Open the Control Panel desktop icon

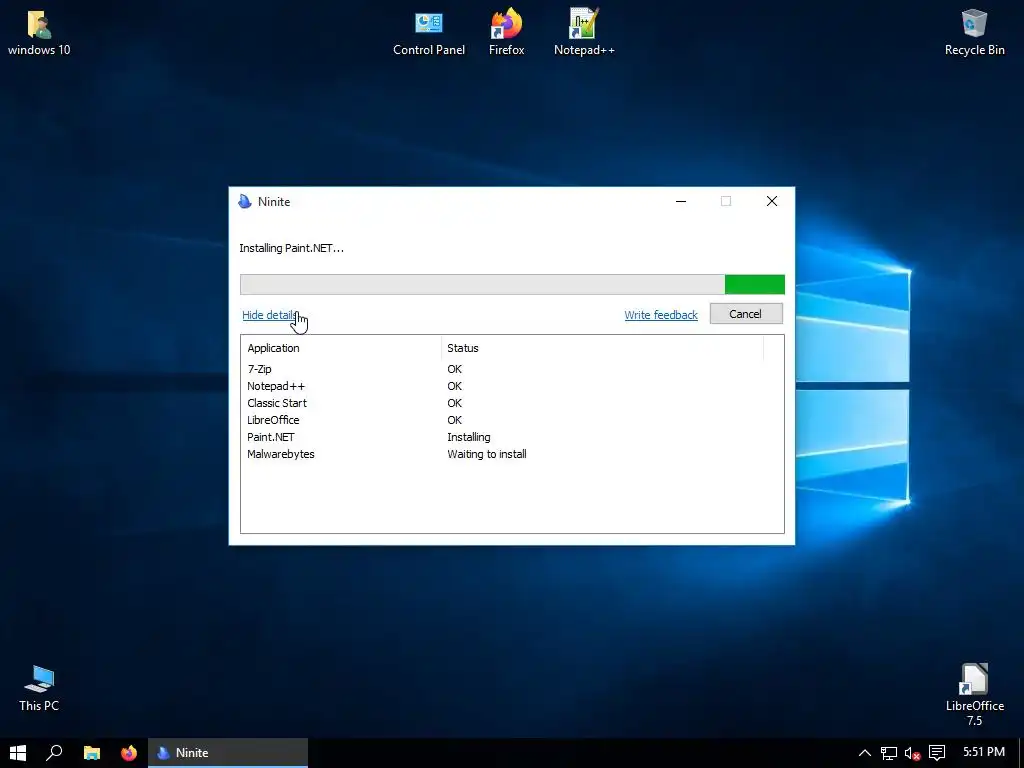[x=429, y=33]
